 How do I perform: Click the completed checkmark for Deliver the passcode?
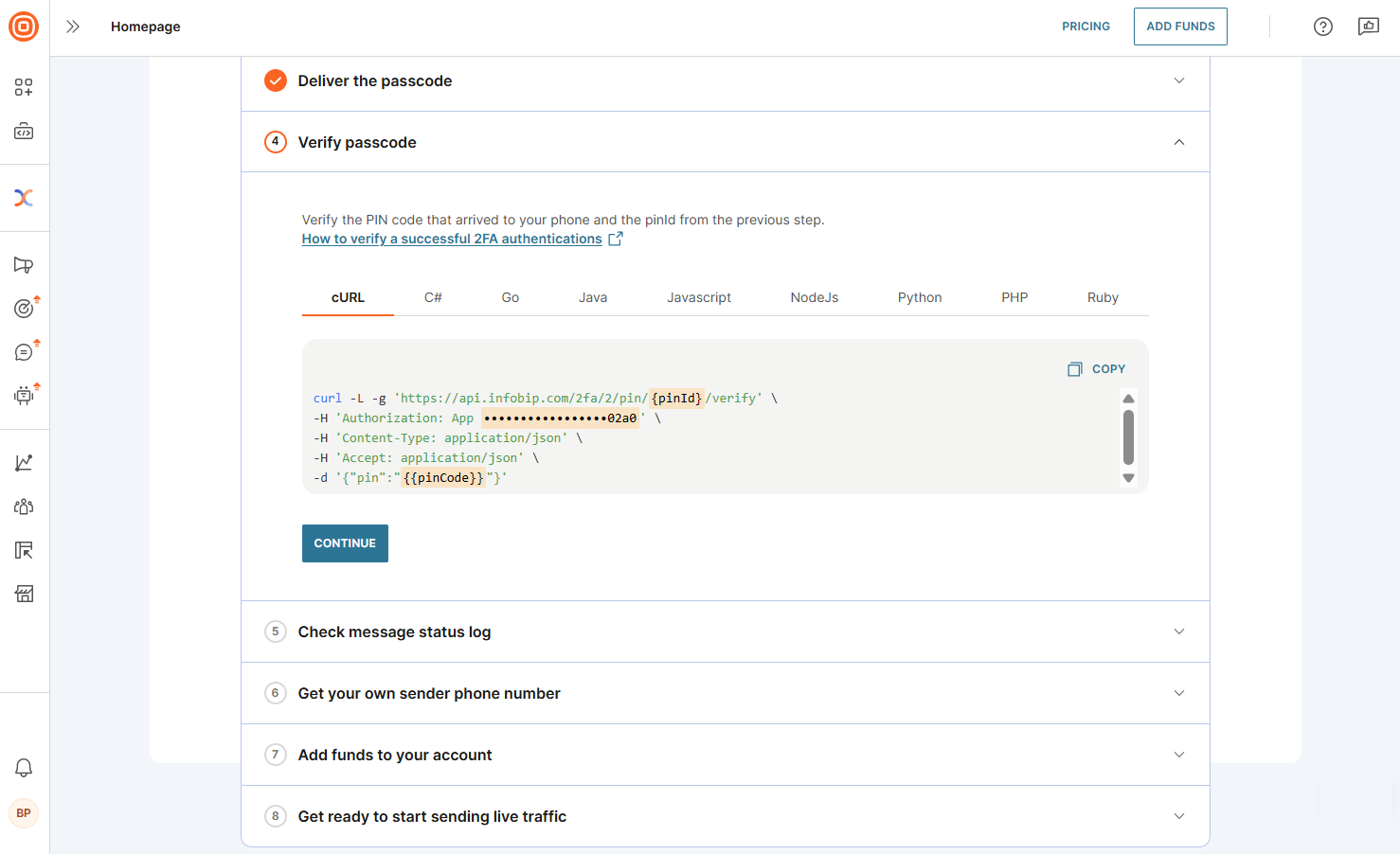[x=276, y=80]
